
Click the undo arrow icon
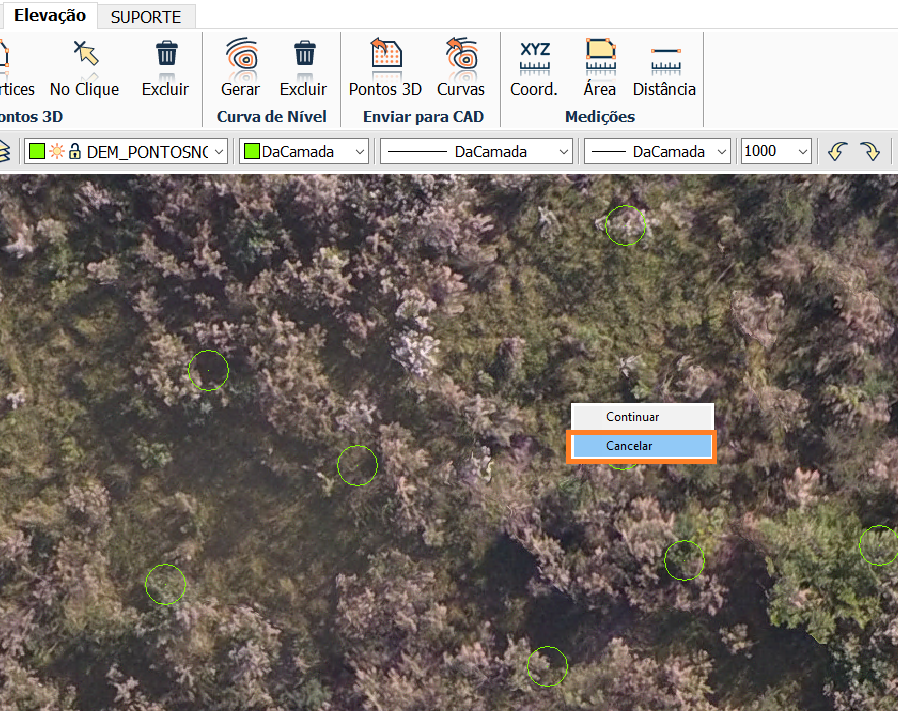coord(838,151)
